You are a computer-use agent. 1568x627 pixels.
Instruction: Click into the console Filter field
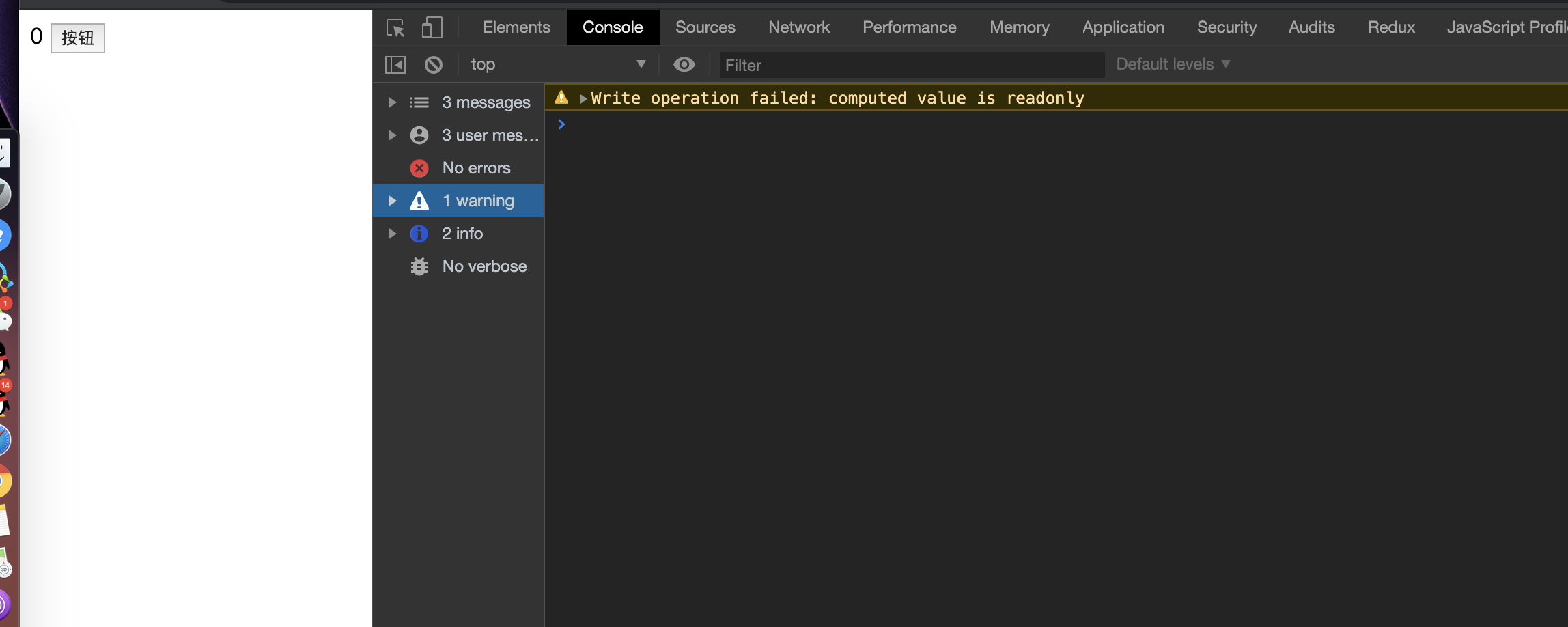click(911, 65)
